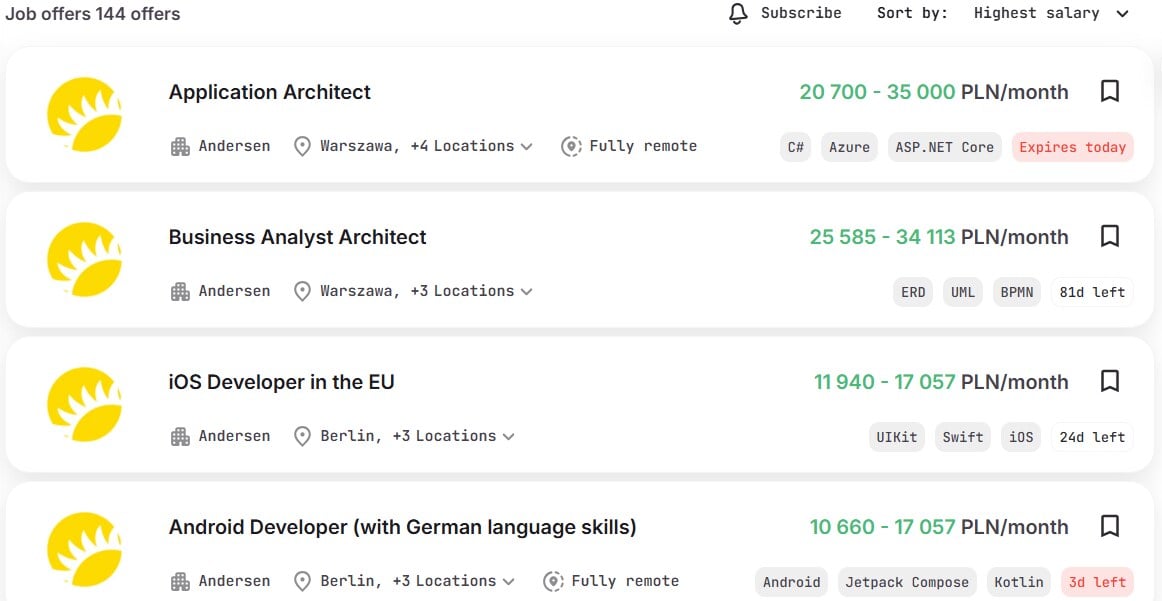Click Andersen logo on iOS Developer card
The image size is (1162, 601).
point(84,404)
